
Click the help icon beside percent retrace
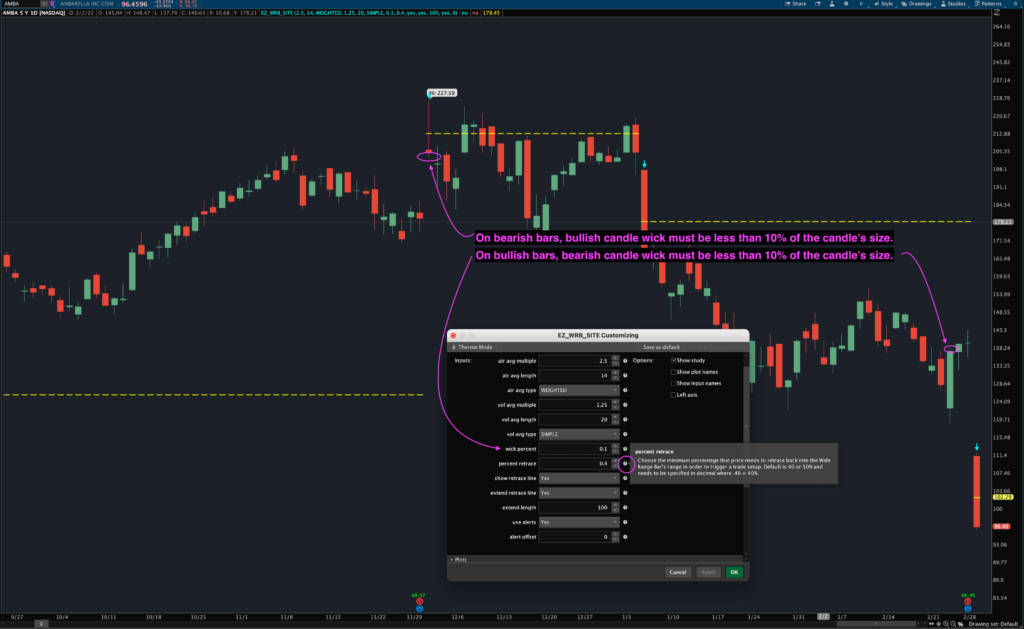[625, 464]
